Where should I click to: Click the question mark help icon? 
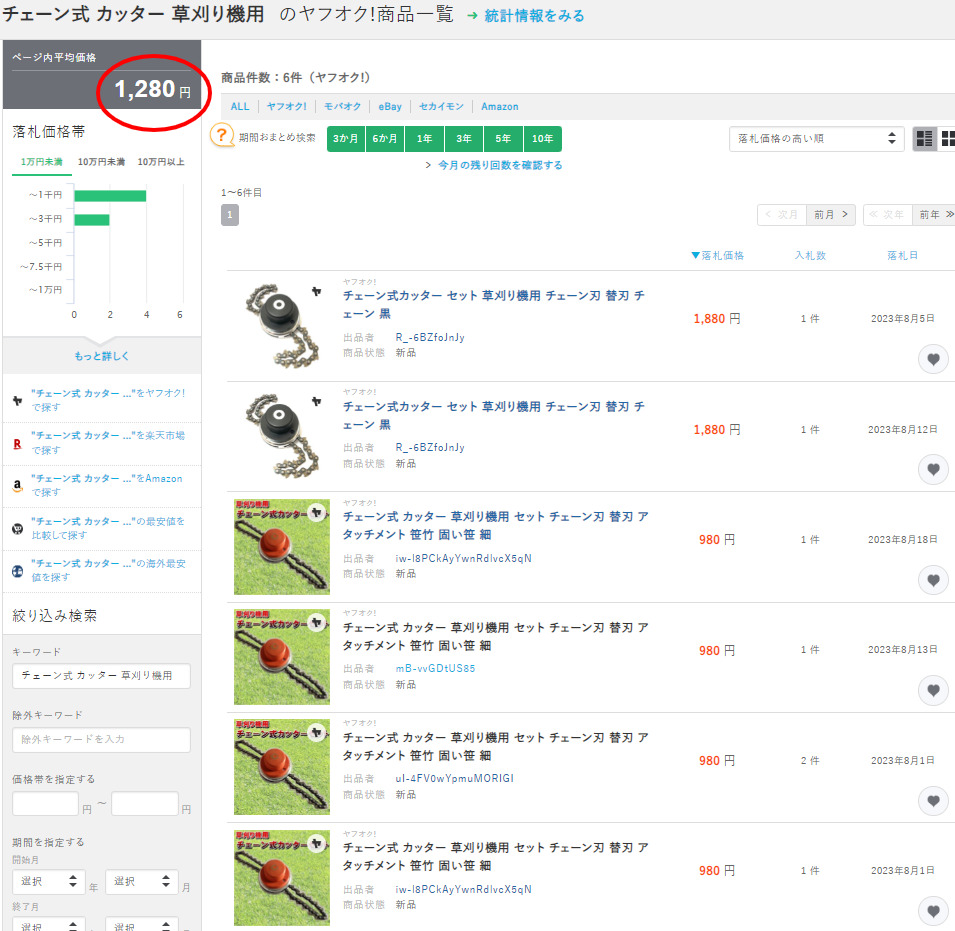pyautogui.click(x=222, y=136)
